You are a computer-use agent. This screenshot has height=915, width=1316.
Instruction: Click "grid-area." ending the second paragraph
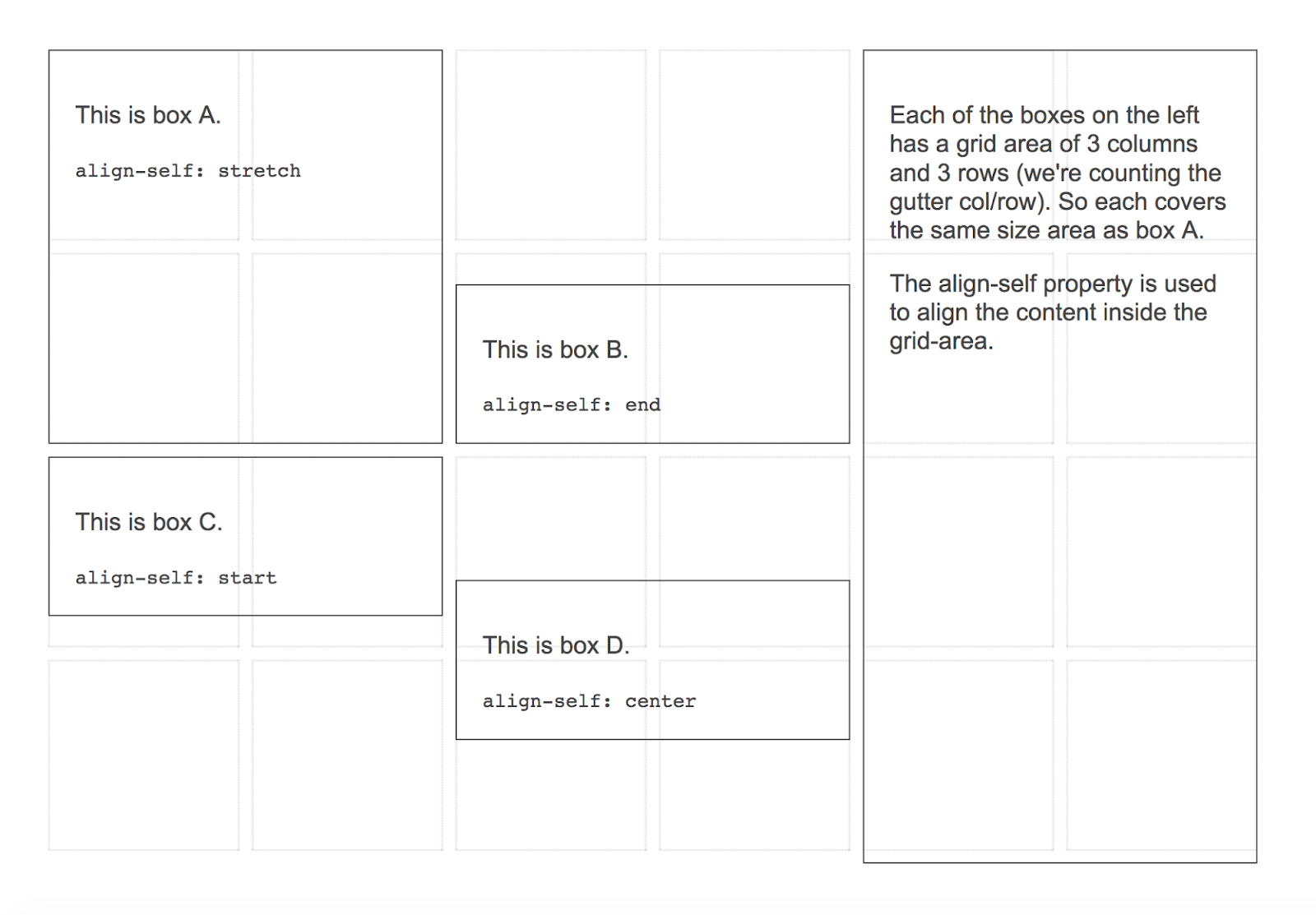[x=941, y=341]
